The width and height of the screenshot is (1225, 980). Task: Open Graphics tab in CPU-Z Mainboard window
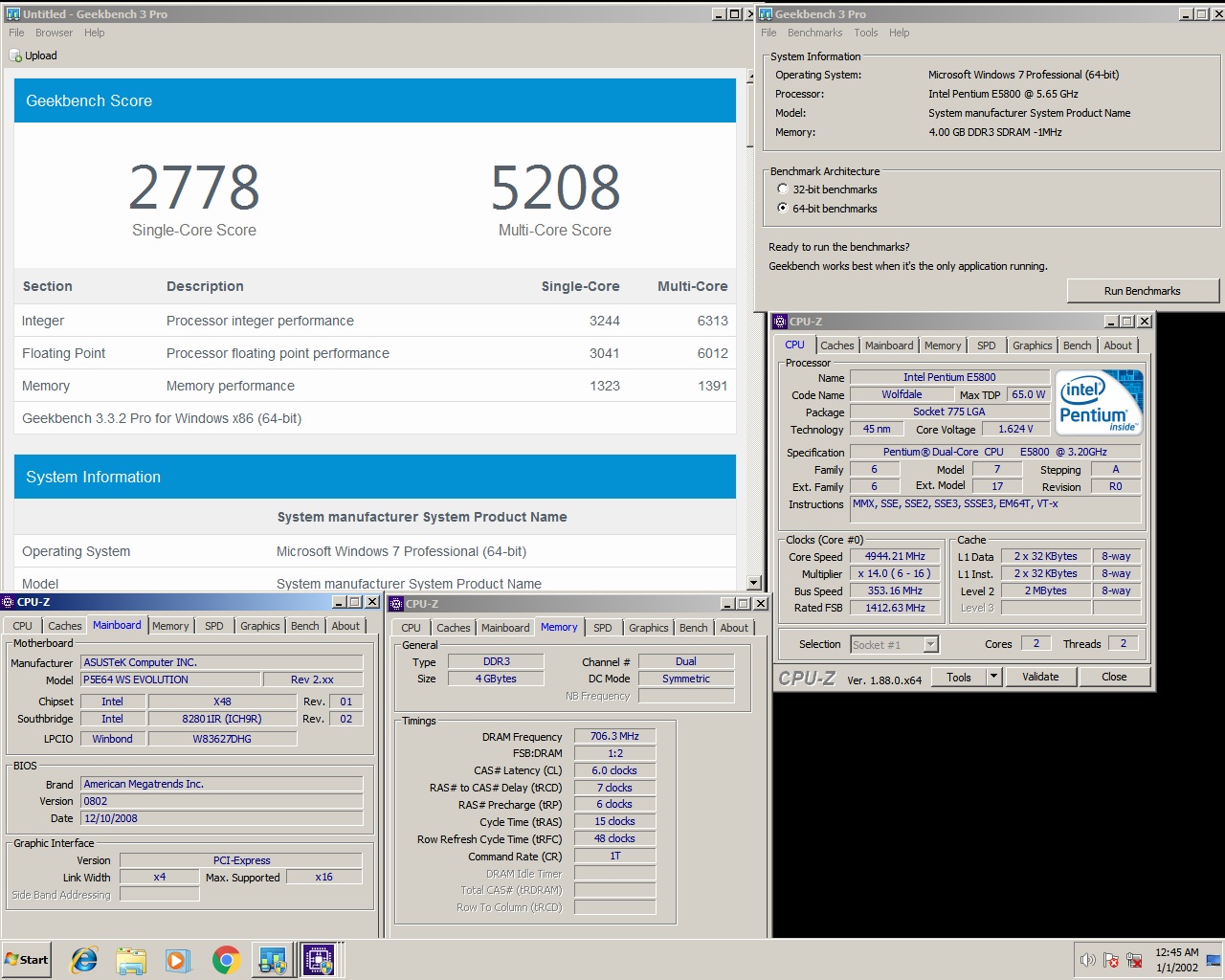(x=260, y=626)
